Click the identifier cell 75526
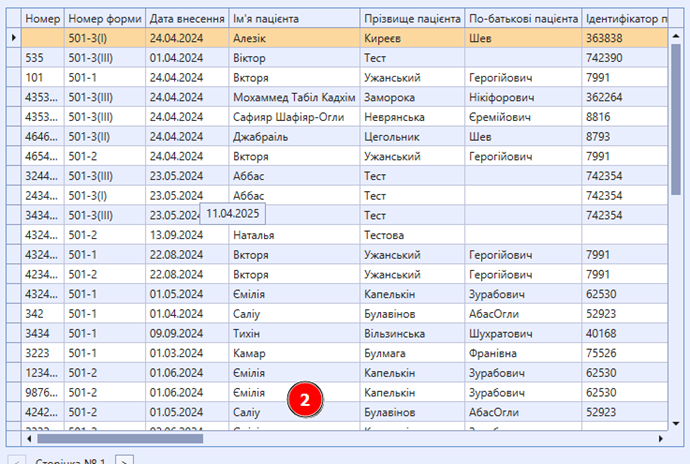This screenshot has width=690, height=464. coord(625,353)
